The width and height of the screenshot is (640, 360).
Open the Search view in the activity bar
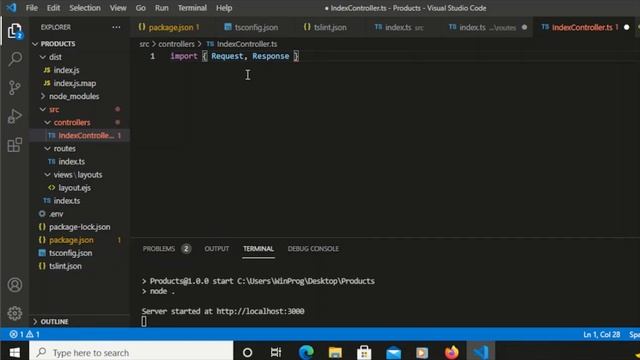pyautogui.click(x=15, y=59)
